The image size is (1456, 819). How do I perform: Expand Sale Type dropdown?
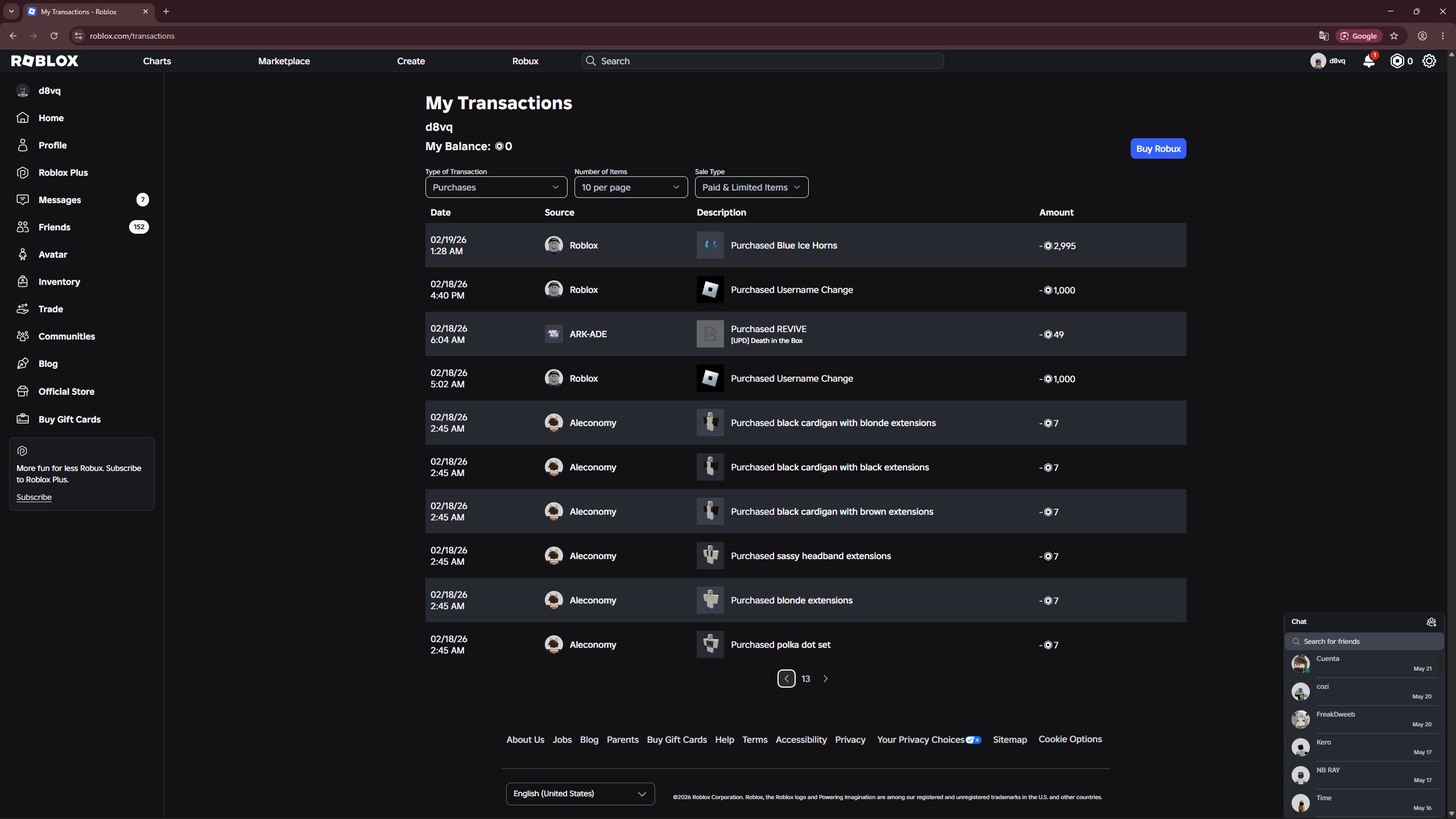click(x=751, y=187)
